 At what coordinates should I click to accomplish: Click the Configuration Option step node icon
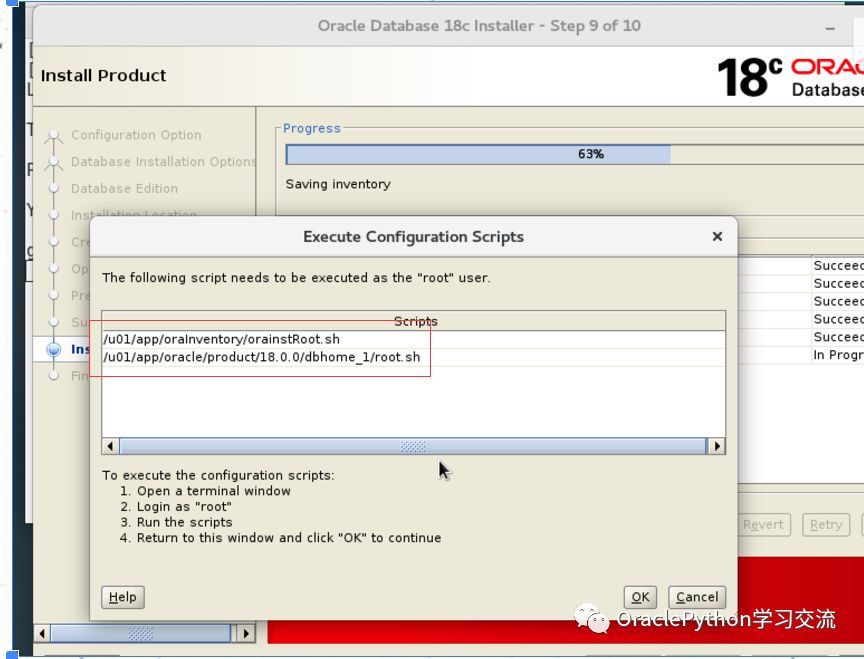[x=54, y=135]
